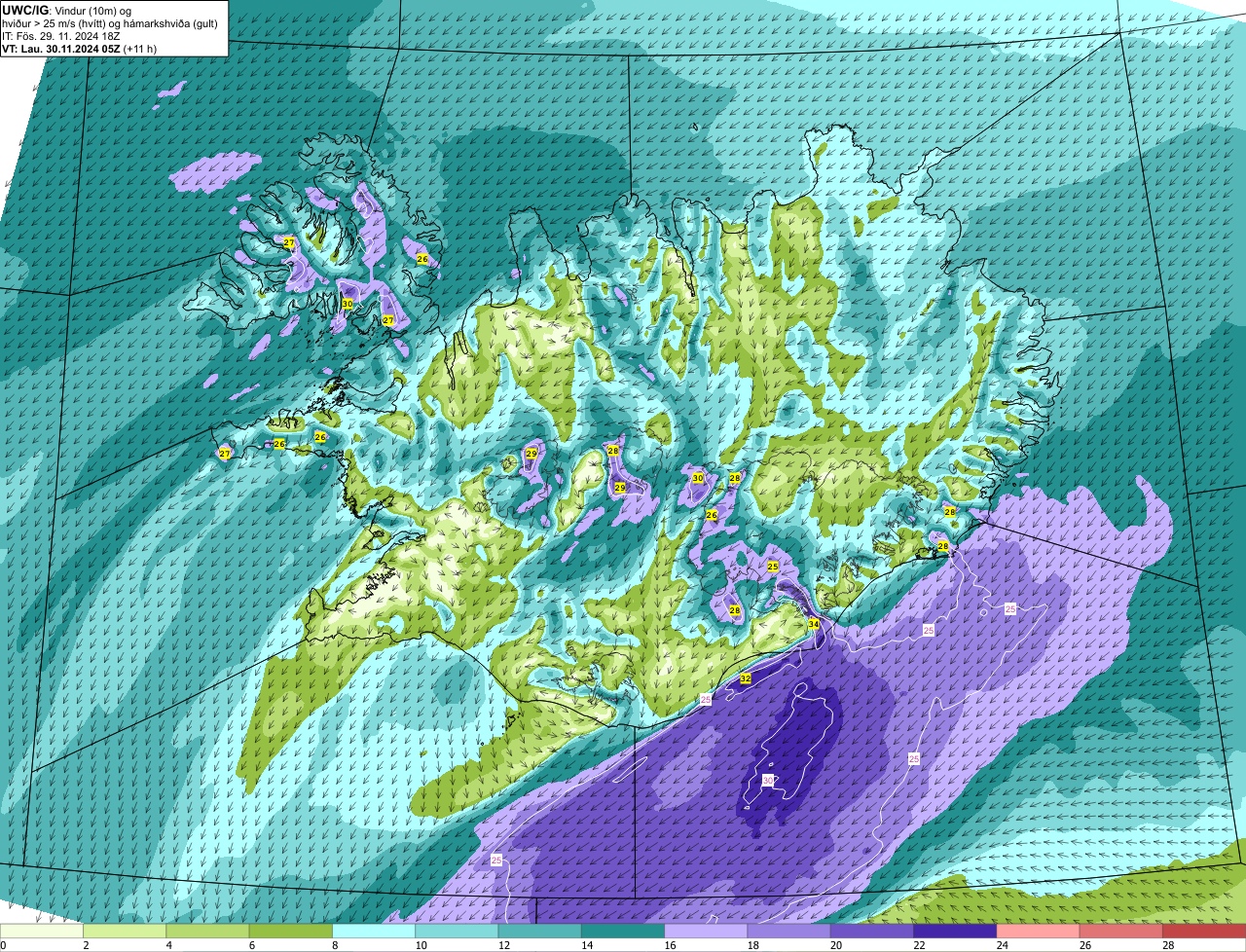1246x952 pixels.
Task: Click the 6–8 m/s olive green legend swatch
Action: coord(291,932)
